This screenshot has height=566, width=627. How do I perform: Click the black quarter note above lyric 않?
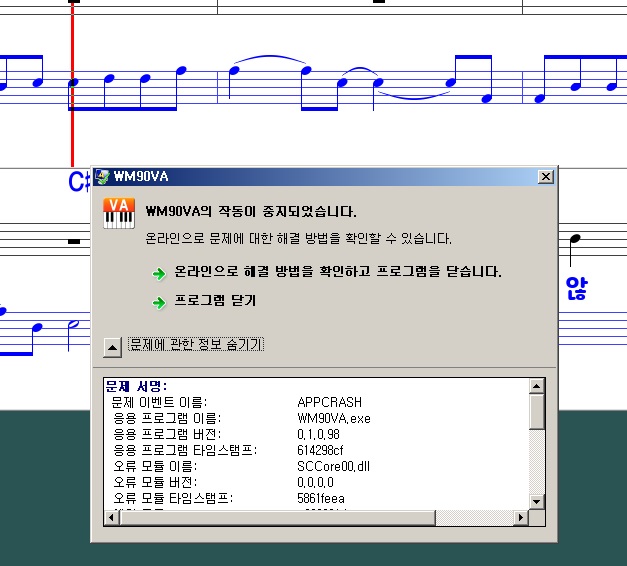574,240
